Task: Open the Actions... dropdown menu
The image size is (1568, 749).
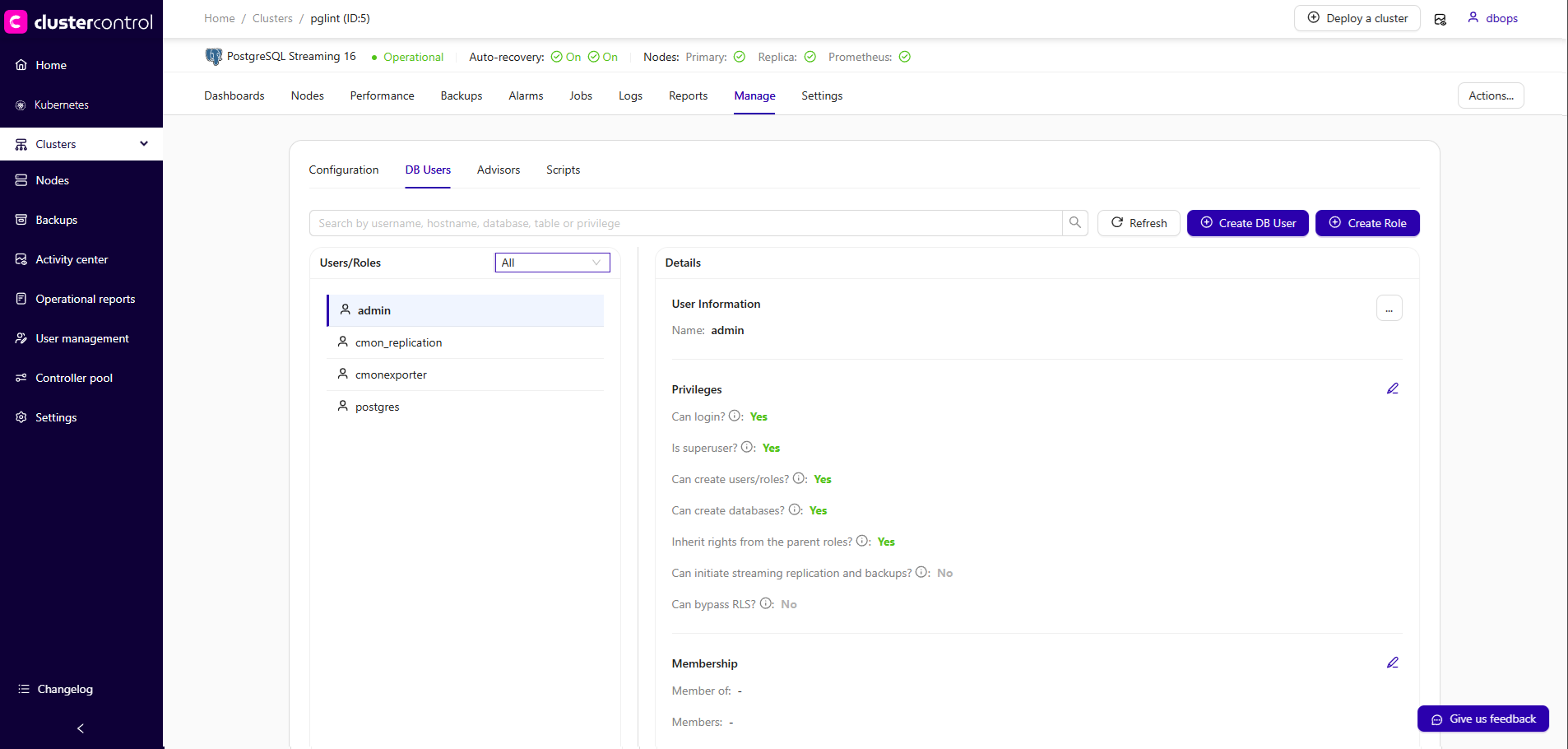Action: (x=1490, y=95)
